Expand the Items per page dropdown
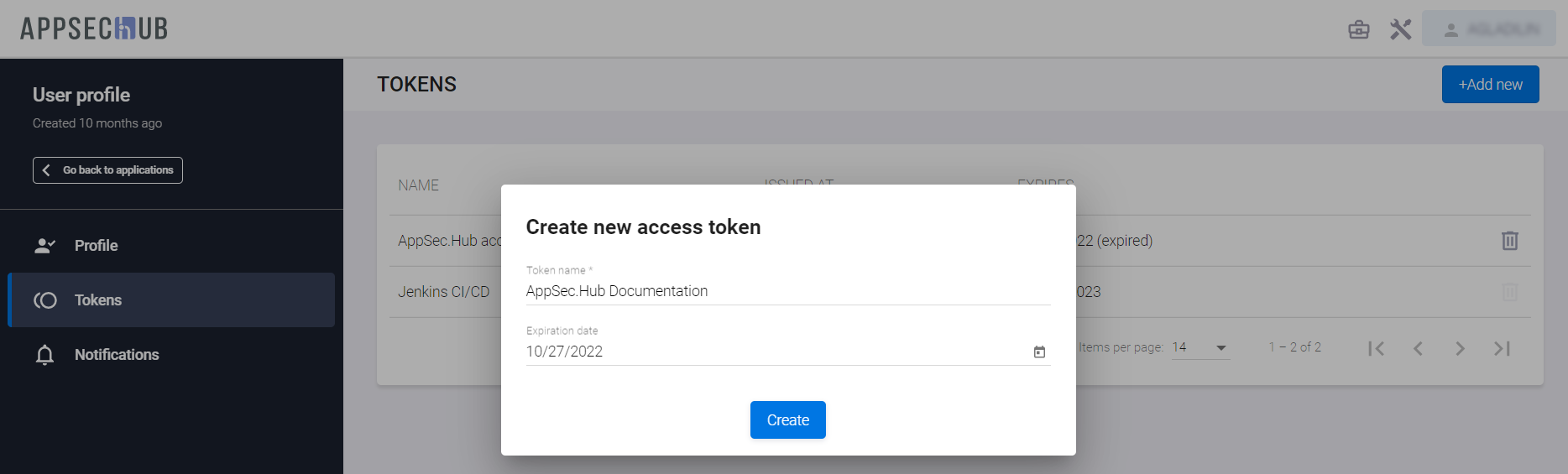Image resolution: width=1568 pixels, height=474 pixels. point(1200,348)
